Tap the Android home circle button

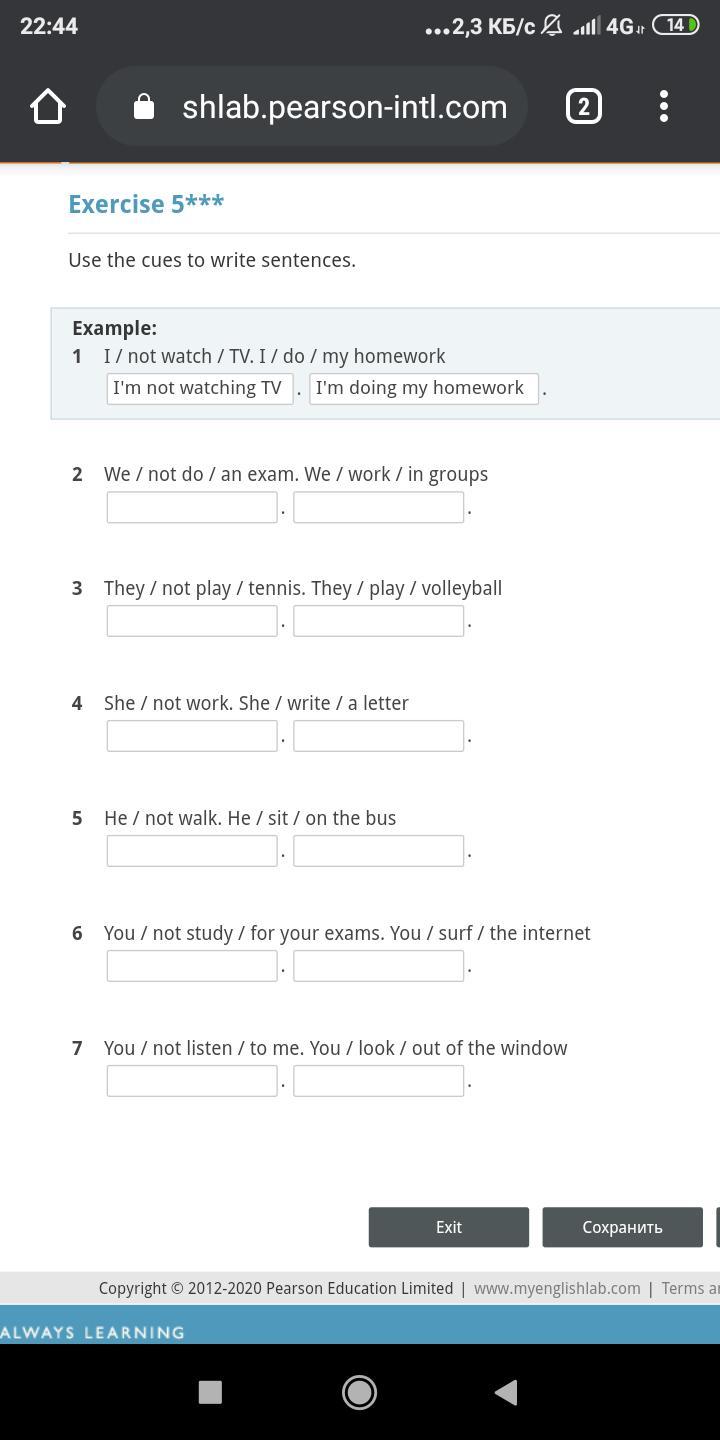click(x=359, y=1392)
